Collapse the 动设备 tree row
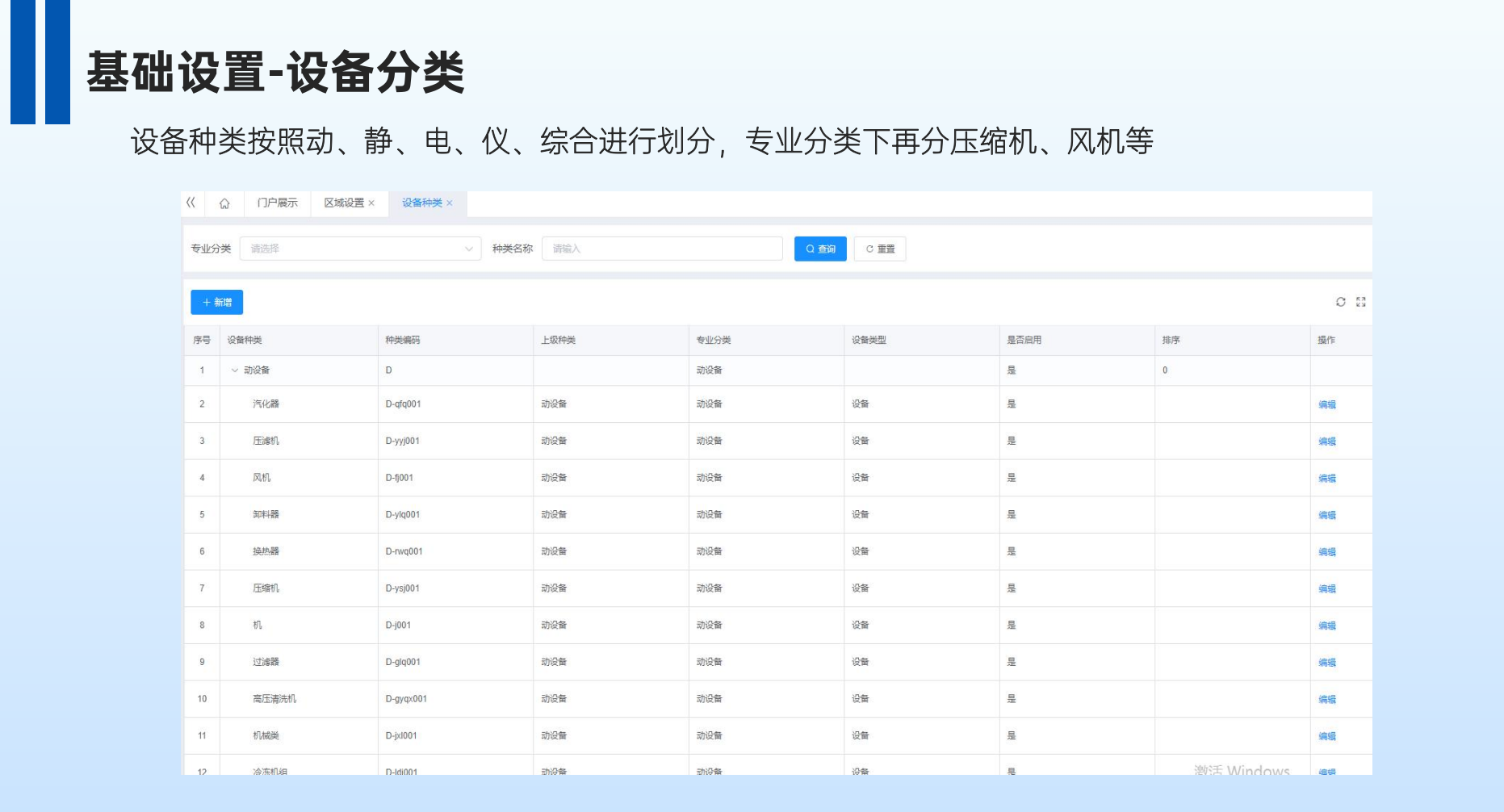Image resolution: width=1504 pixels, height=812 pixels. pos(235,370)
